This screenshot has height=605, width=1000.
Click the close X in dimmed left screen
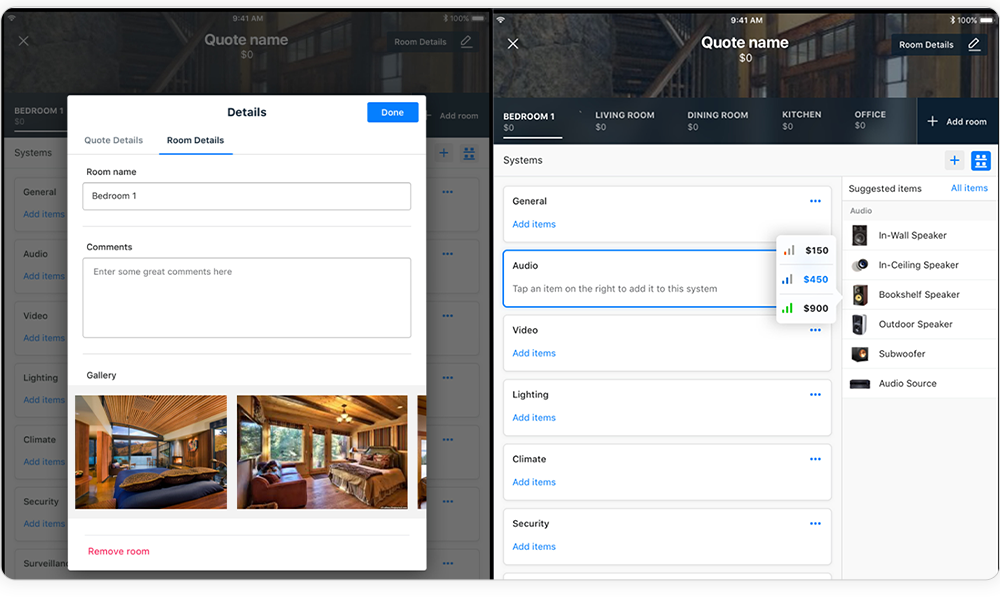[24, 41]
